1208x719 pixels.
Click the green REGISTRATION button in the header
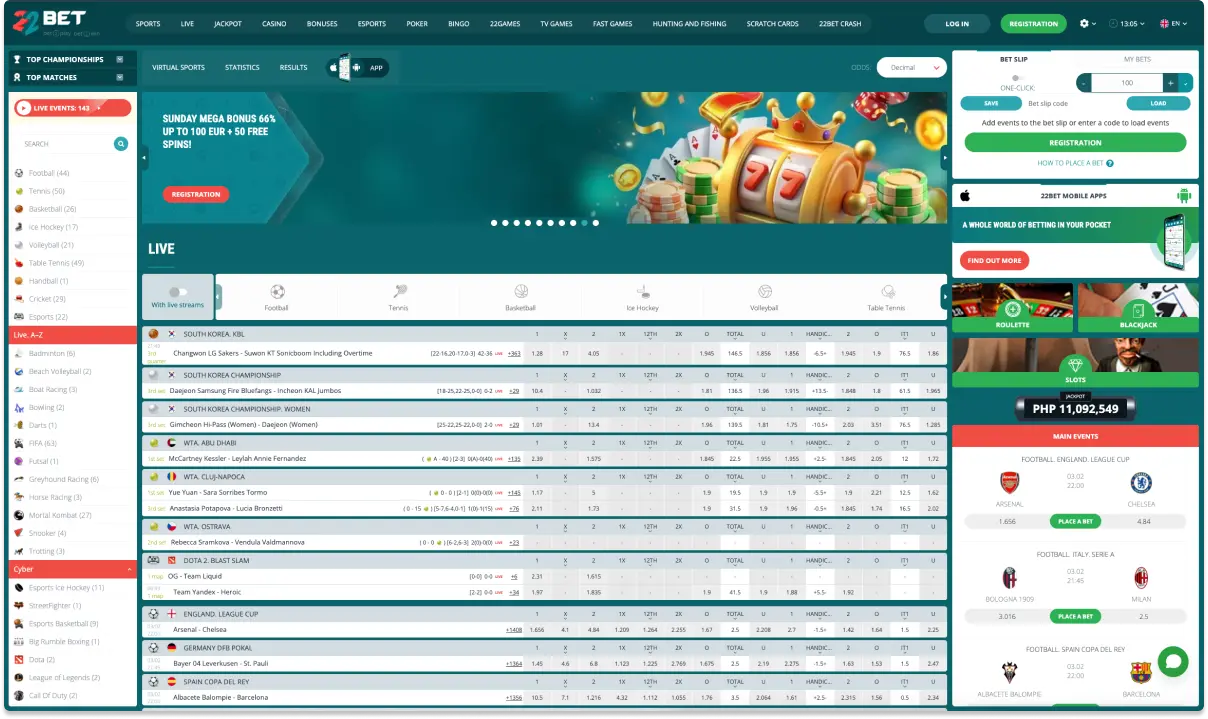1033,22
